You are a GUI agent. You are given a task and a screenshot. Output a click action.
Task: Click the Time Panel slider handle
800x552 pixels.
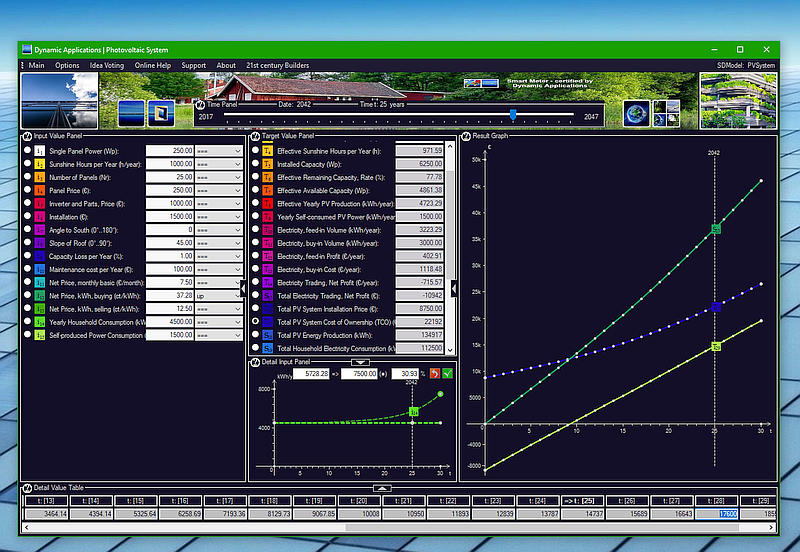[x=513, y=115]
